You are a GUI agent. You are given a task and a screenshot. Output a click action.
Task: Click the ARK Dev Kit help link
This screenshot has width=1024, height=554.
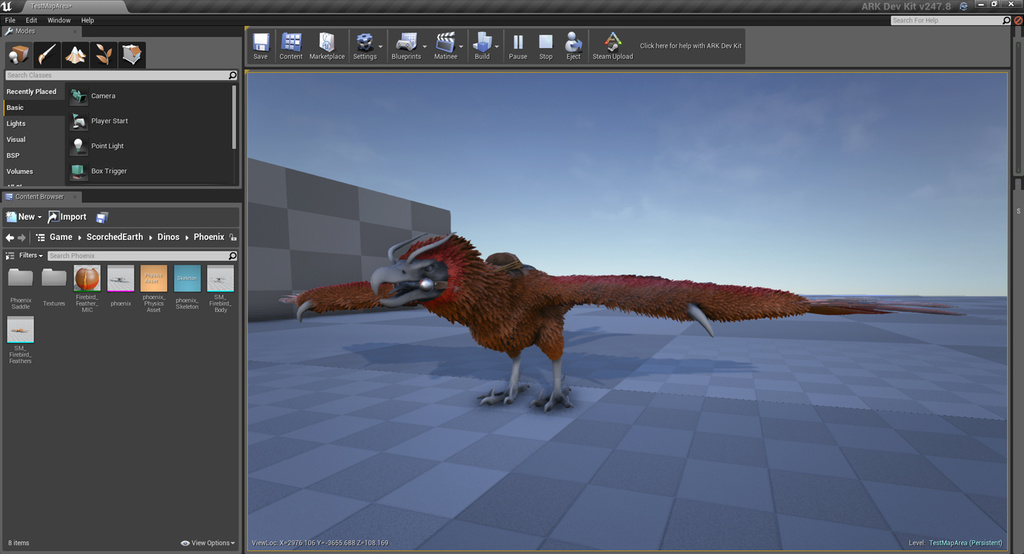(689, 46)
